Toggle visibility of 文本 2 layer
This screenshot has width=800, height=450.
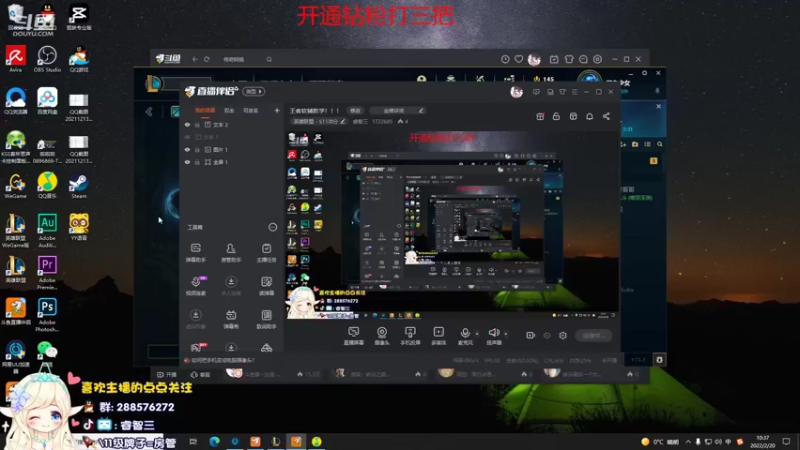[187, 124]
